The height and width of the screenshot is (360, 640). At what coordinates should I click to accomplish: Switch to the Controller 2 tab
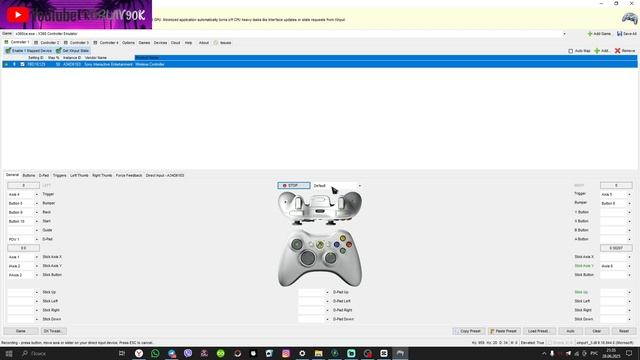click(47, 42)
